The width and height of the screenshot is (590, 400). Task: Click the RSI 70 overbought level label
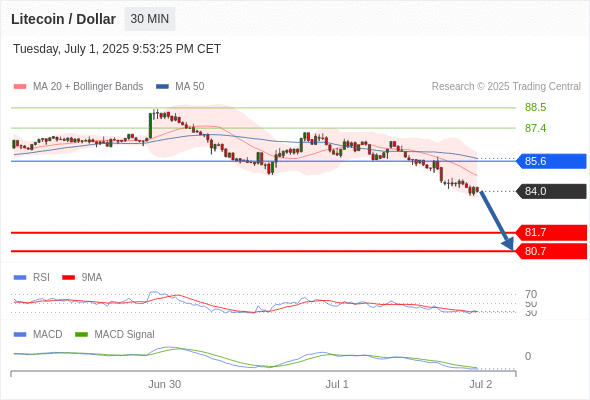531,294
